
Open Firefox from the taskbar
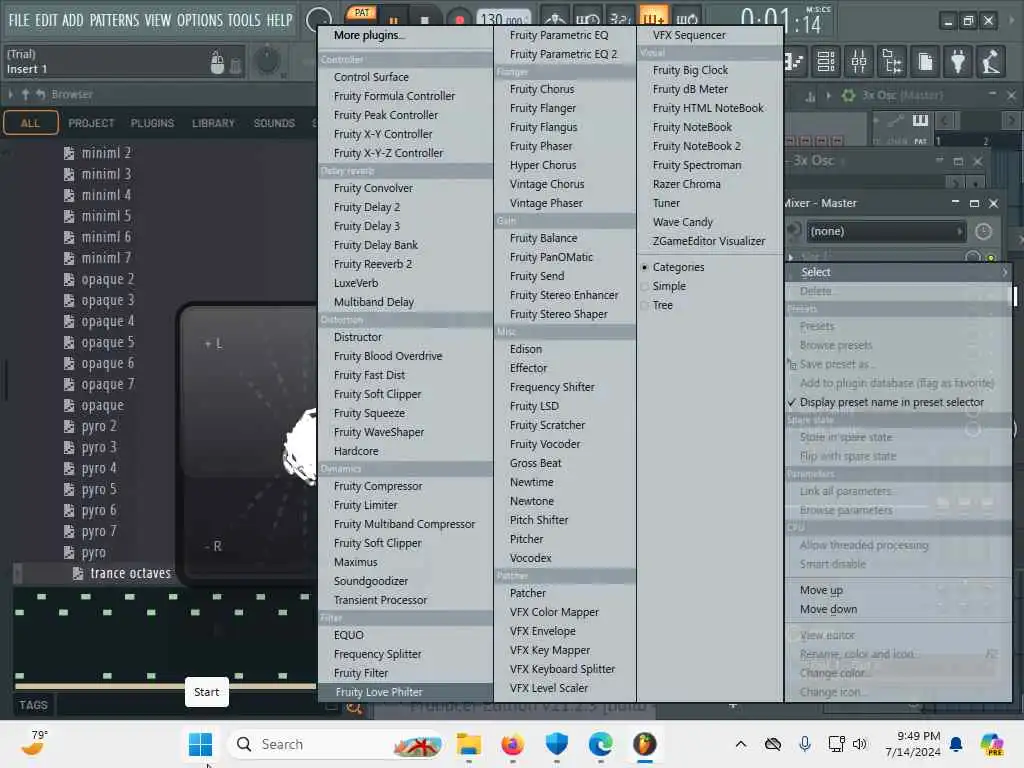pyautogui.click(x=513, y=744)
